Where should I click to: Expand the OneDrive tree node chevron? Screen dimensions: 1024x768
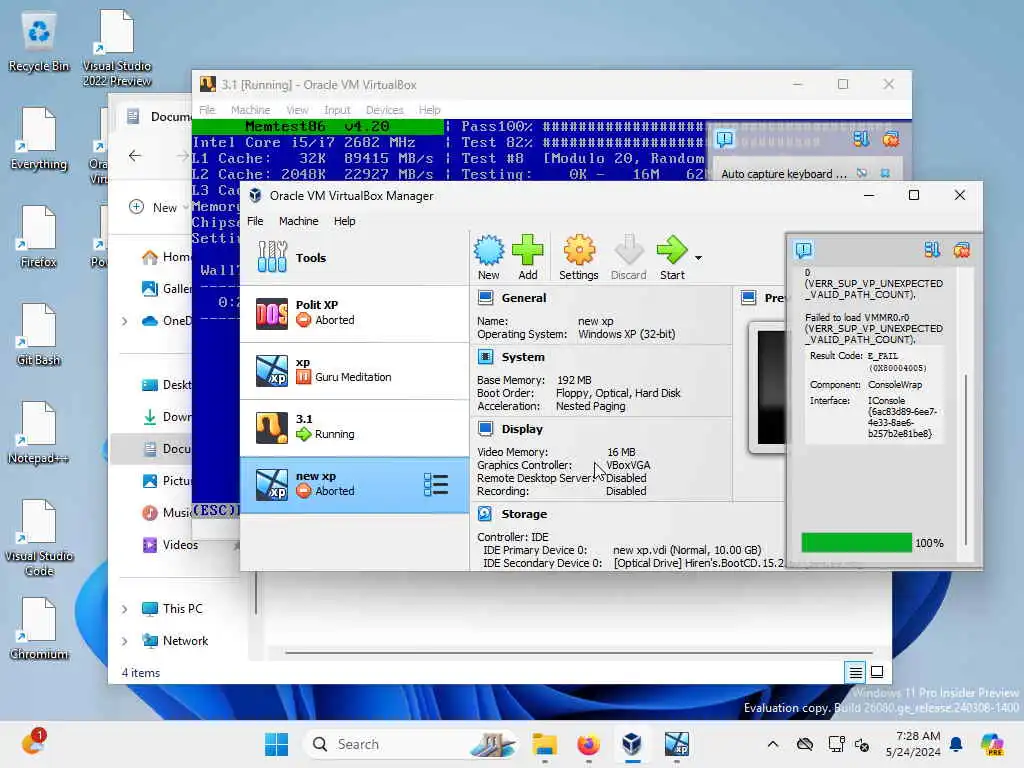[125, 321]
